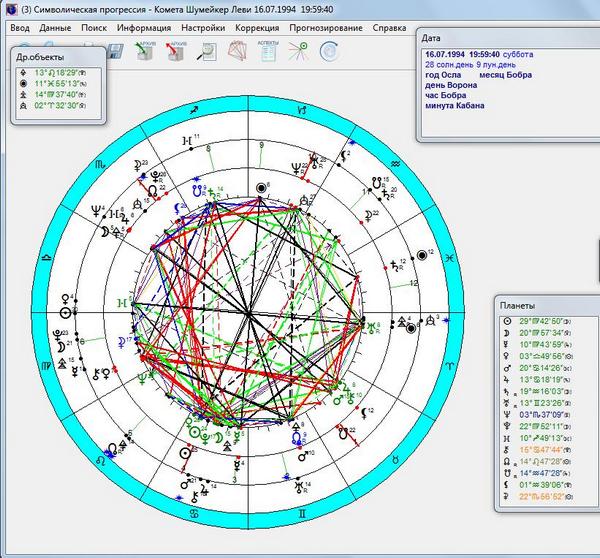Open the Информация menu
Screen dimensions: 600x558
[x=144, y=28]
